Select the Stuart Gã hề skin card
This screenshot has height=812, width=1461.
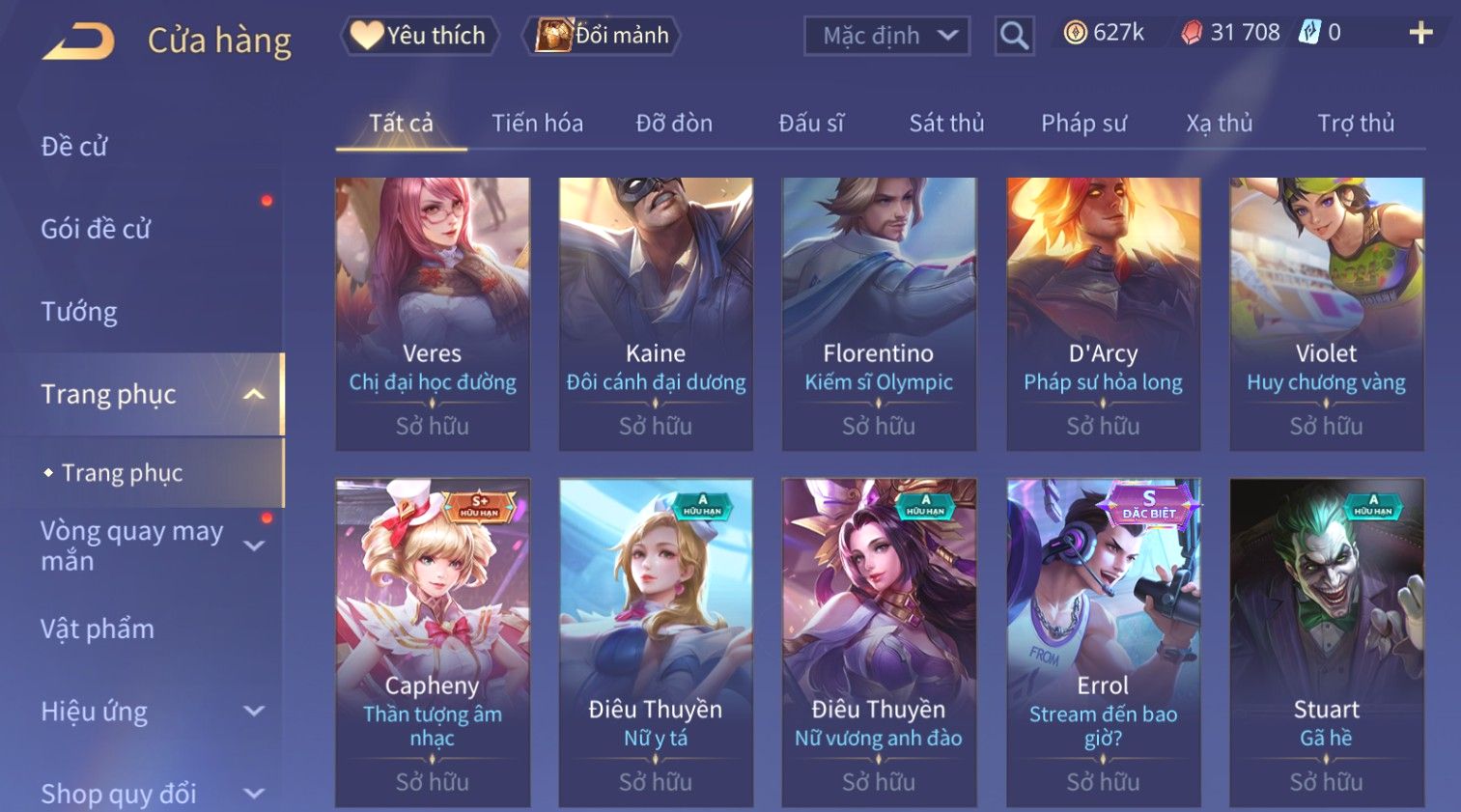coord(1326,642)
